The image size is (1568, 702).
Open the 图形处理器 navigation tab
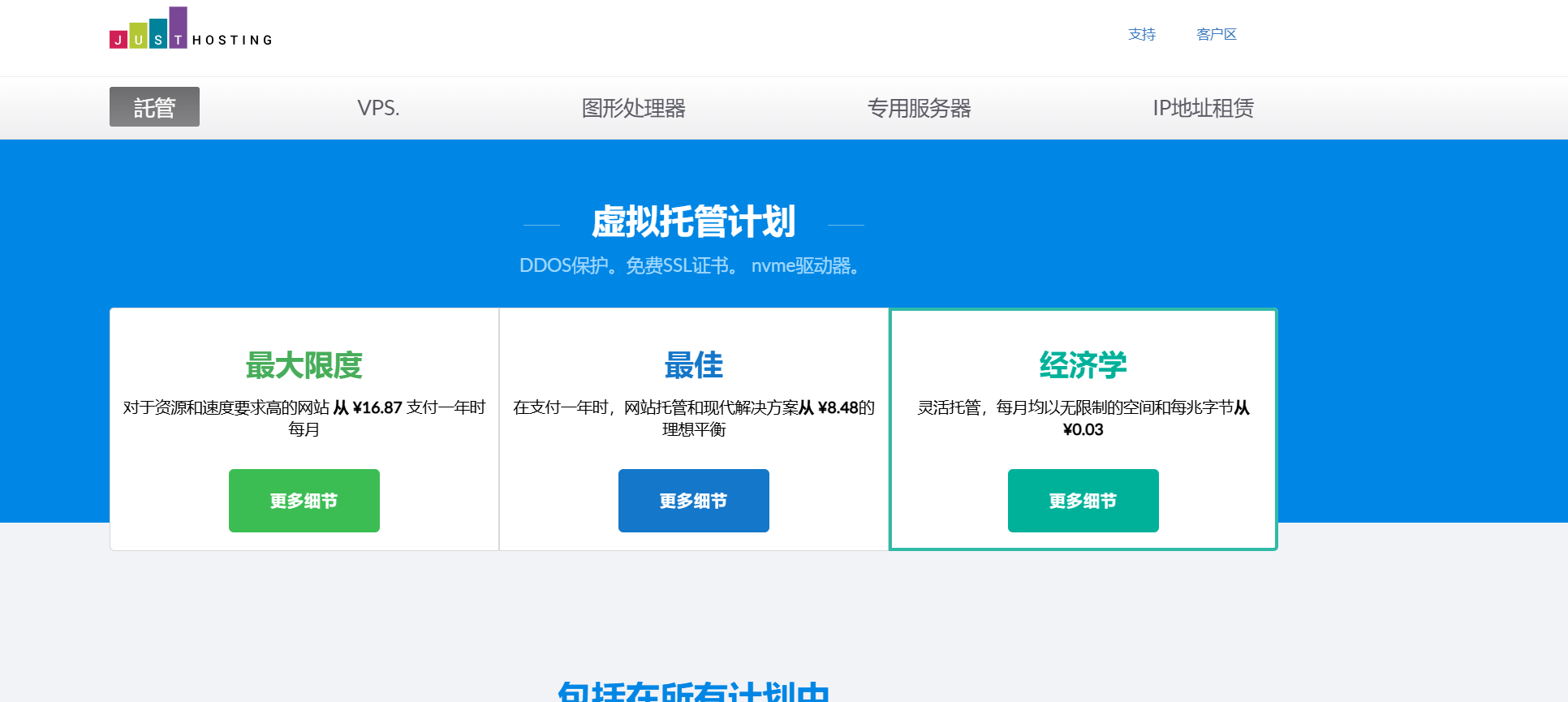(x=633, y=108)
